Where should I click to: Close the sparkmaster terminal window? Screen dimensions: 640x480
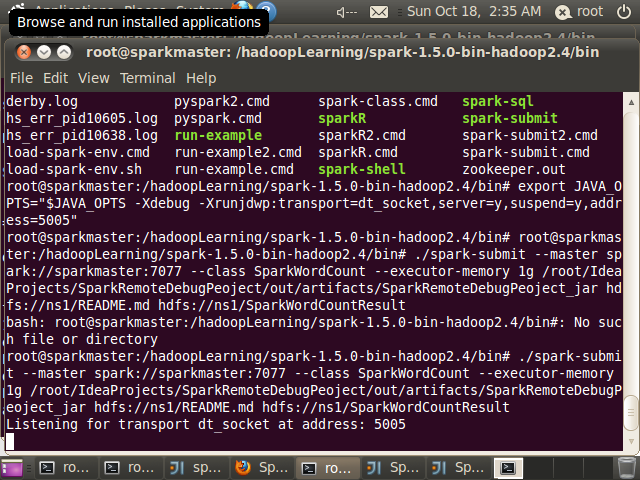pos(24,52)
